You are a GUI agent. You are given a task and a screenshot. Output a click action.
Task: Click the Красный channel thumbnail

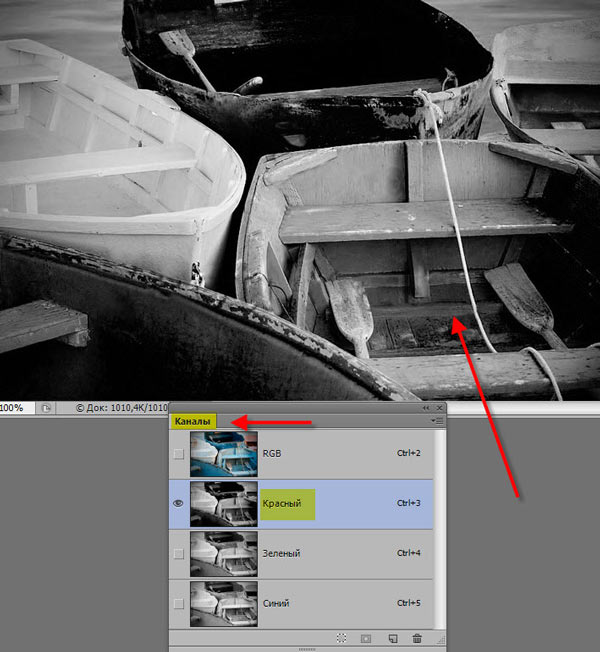(x=224, y=504)
